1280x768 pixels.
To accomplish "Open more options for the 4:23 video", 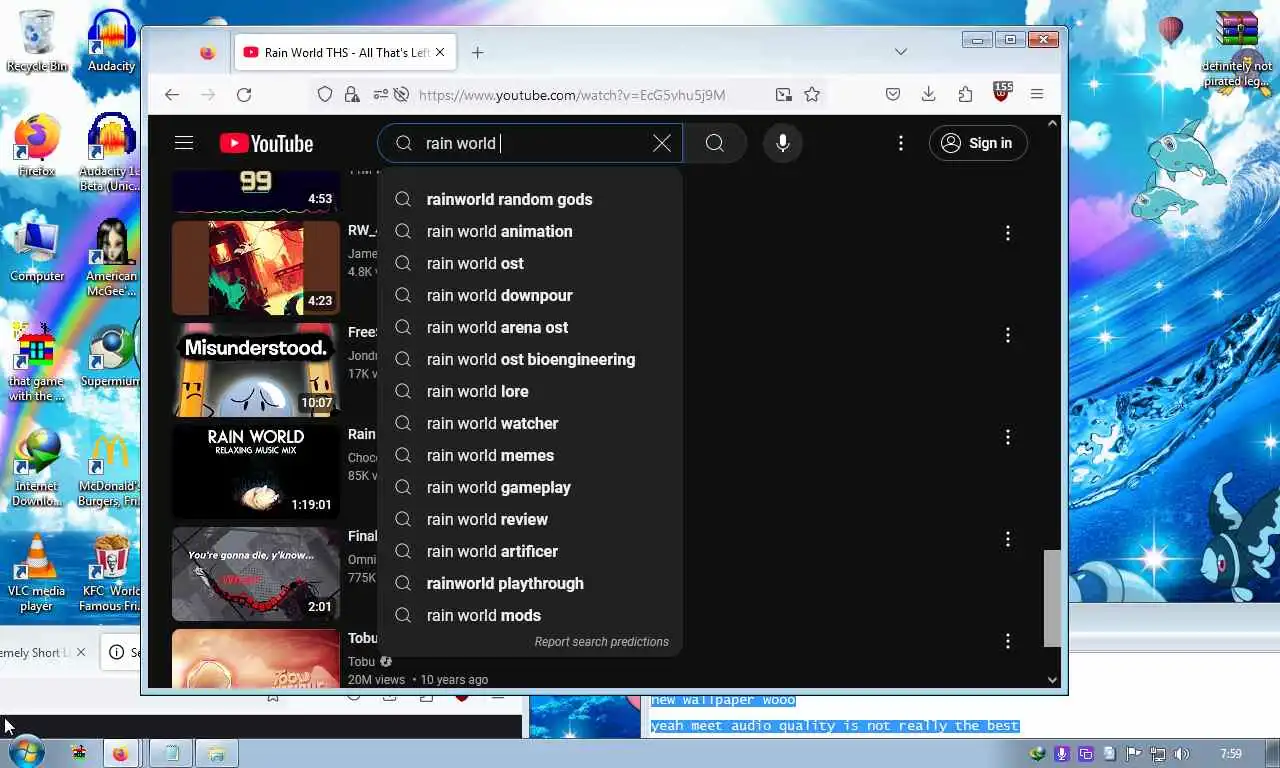I will pyautogui.click(x=1008, y=233).
